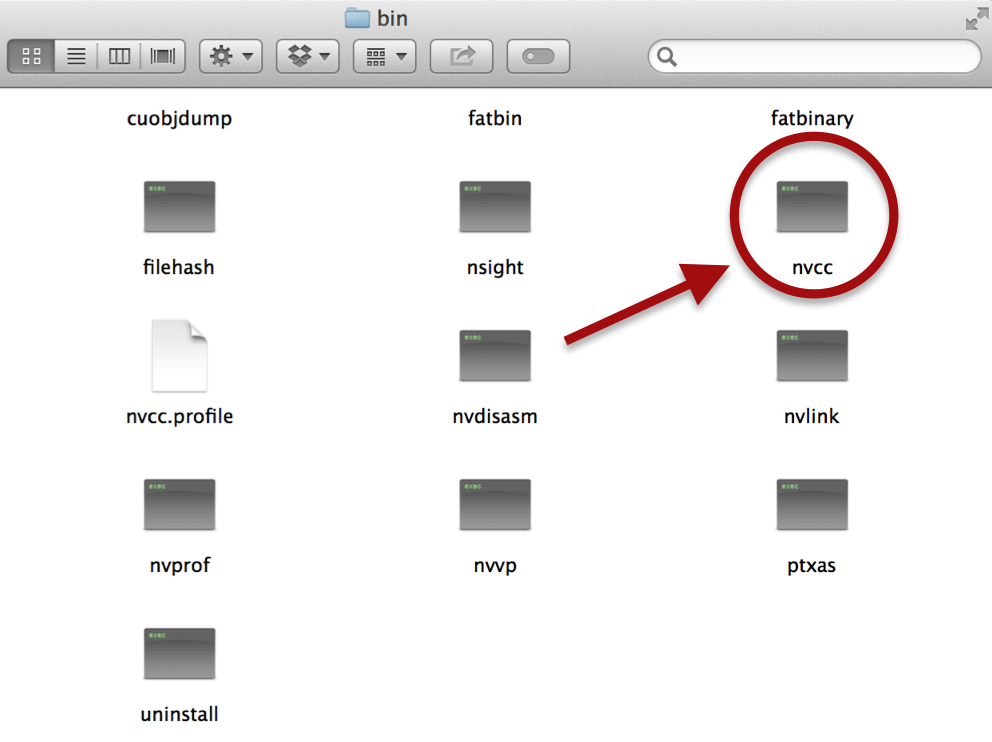Select the nvdisasm executable icon
992x742 pixels.
click(x=495, y=356)
